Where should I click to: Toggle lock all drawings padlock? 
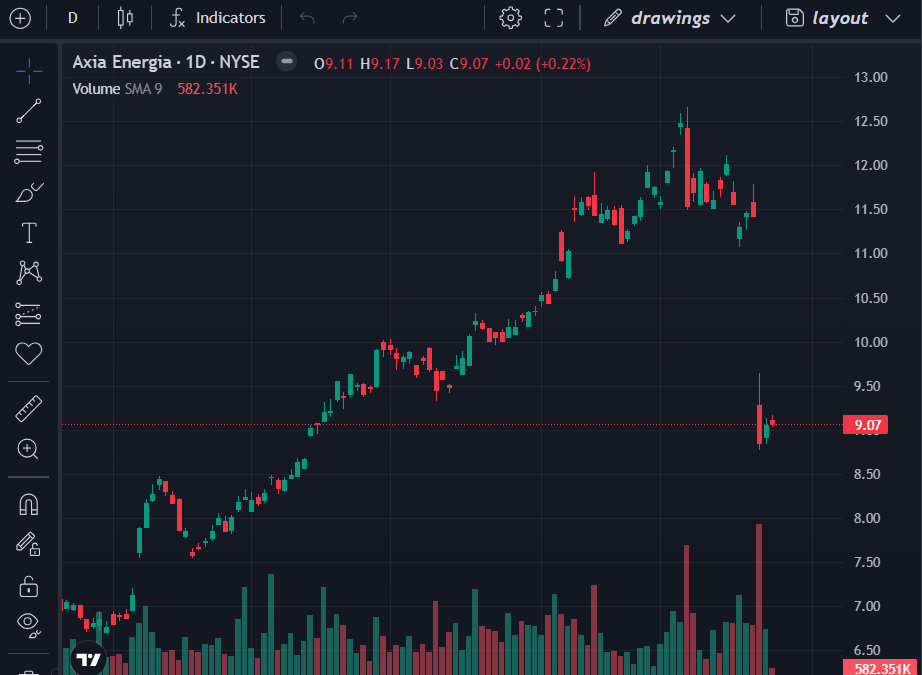click(29, 586)
